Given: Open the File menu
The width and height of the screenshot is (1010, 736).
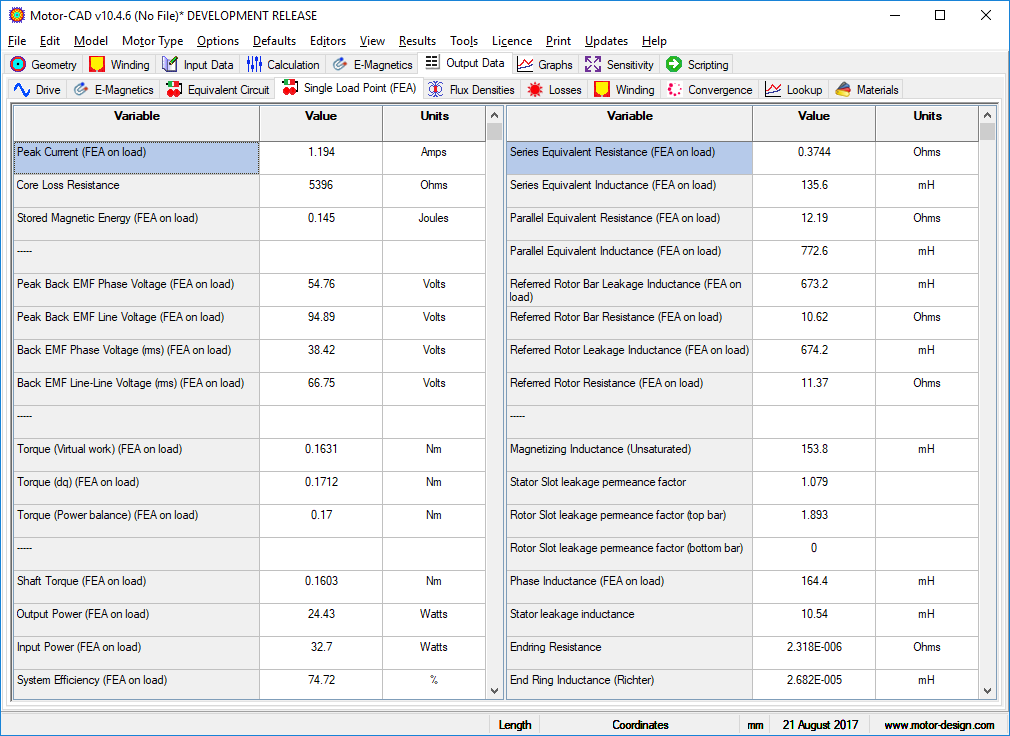Looking at the screenshot, I should [x=17, y=41].
